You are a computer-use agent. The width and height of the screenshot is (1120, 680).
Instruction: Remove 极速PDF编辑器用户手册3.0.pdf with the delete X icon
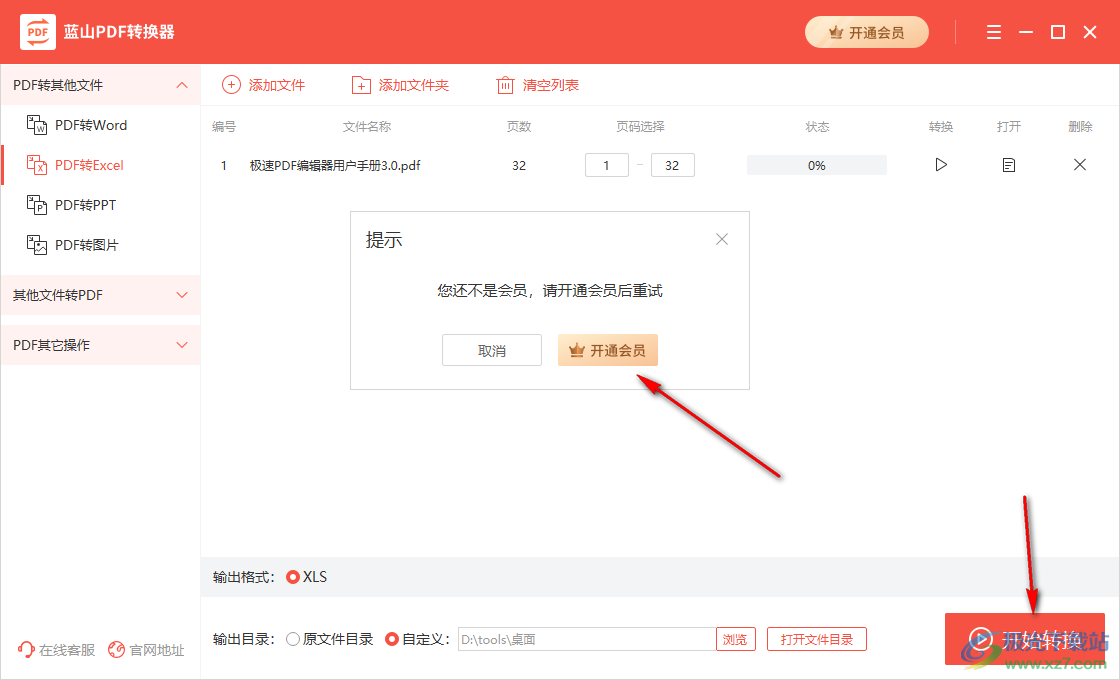1079,165
